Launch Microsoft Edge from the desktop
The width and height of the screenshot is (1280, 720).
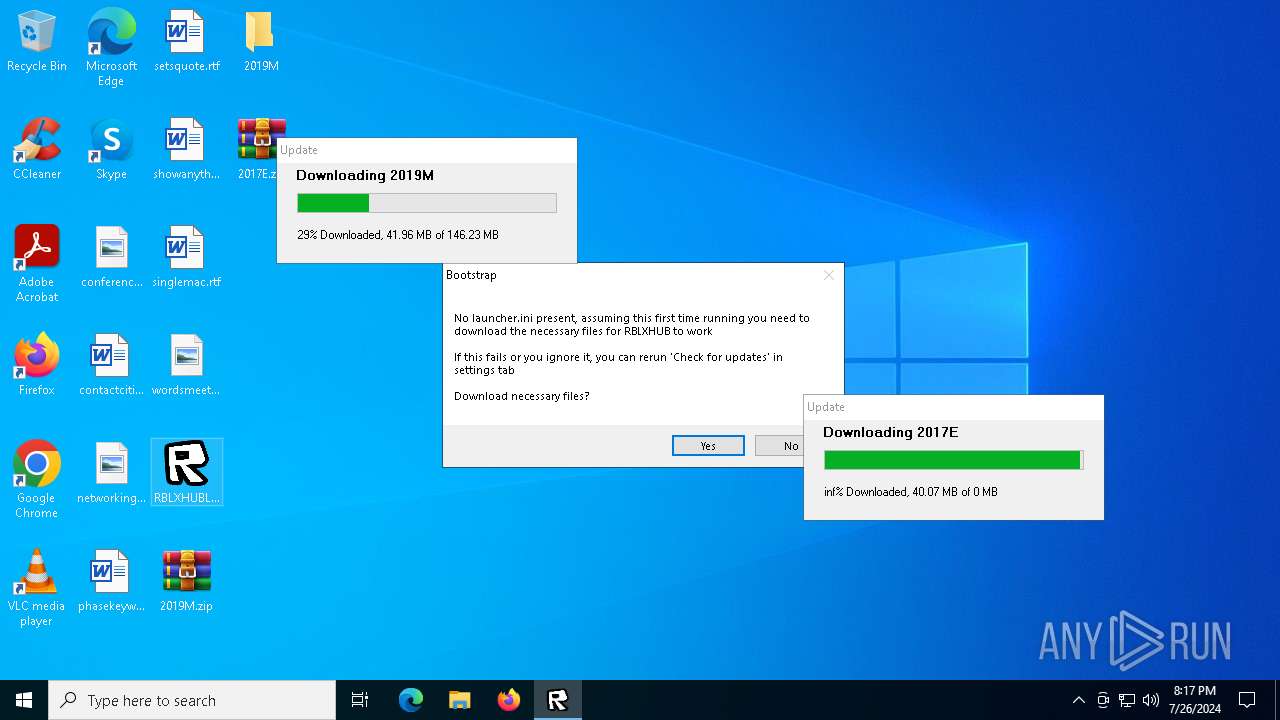tap(111, 47)
